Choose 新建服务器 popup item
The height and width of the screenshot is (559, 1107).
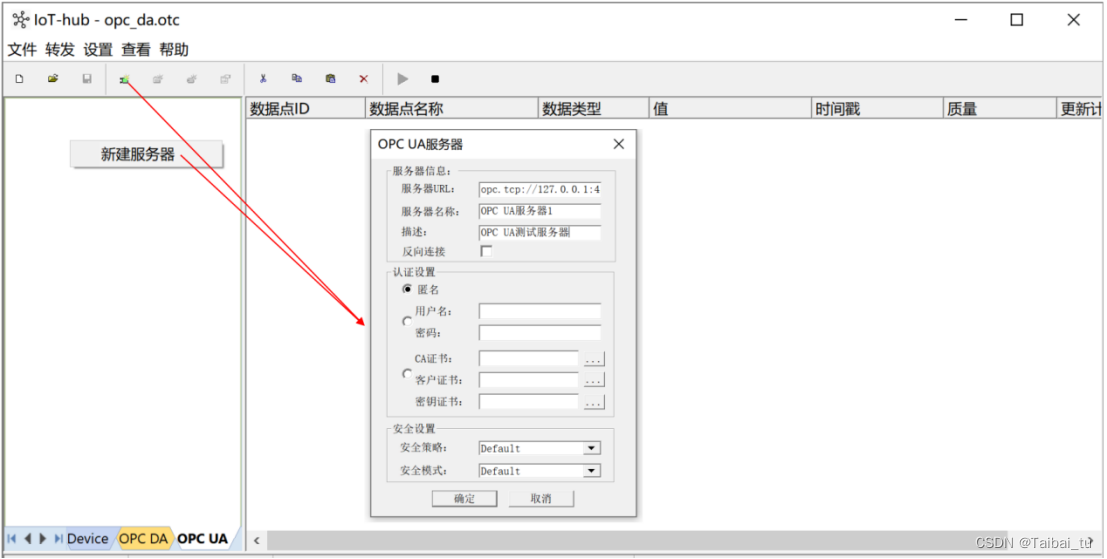coord(146,155)
